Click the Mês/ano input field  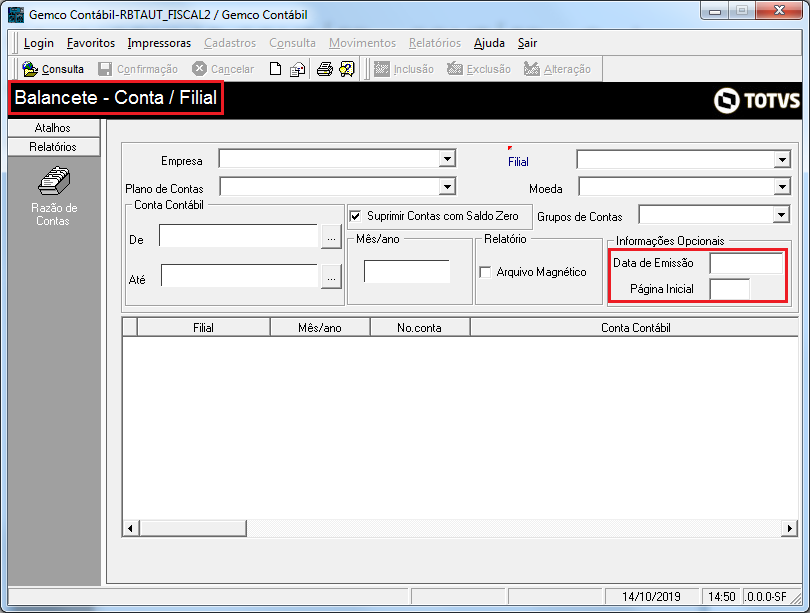pyautogui.click(x=407, y=271)
